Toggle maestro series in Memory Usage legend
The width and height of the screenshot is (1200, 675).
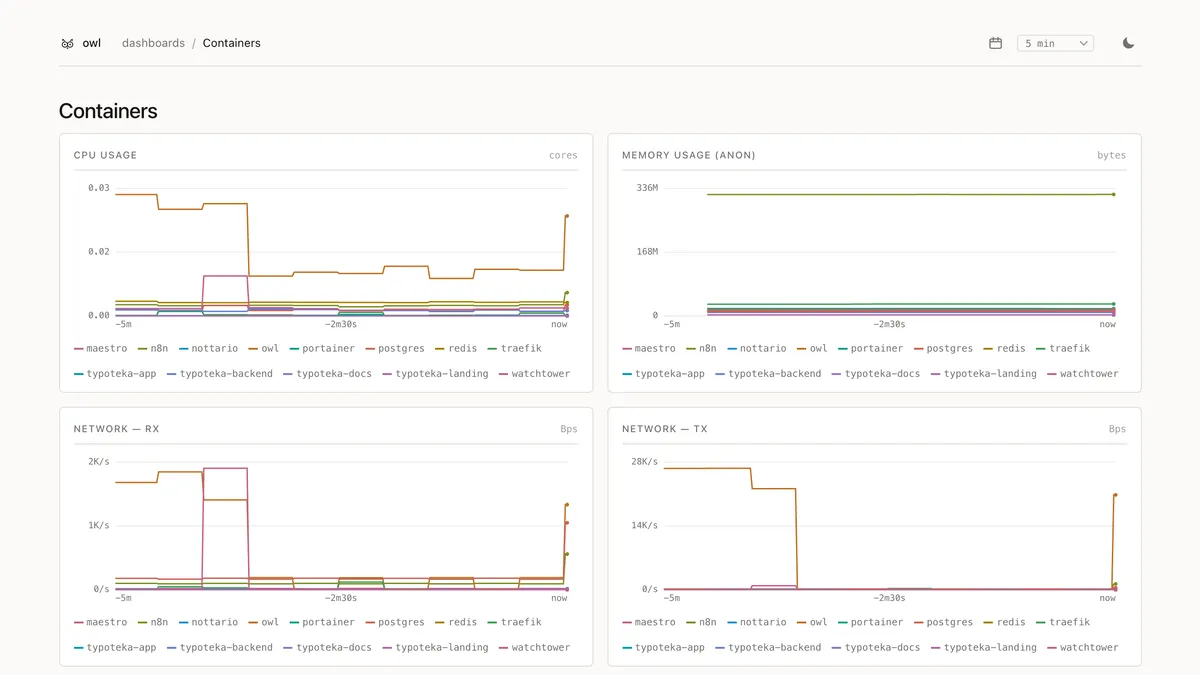[649, 348]
